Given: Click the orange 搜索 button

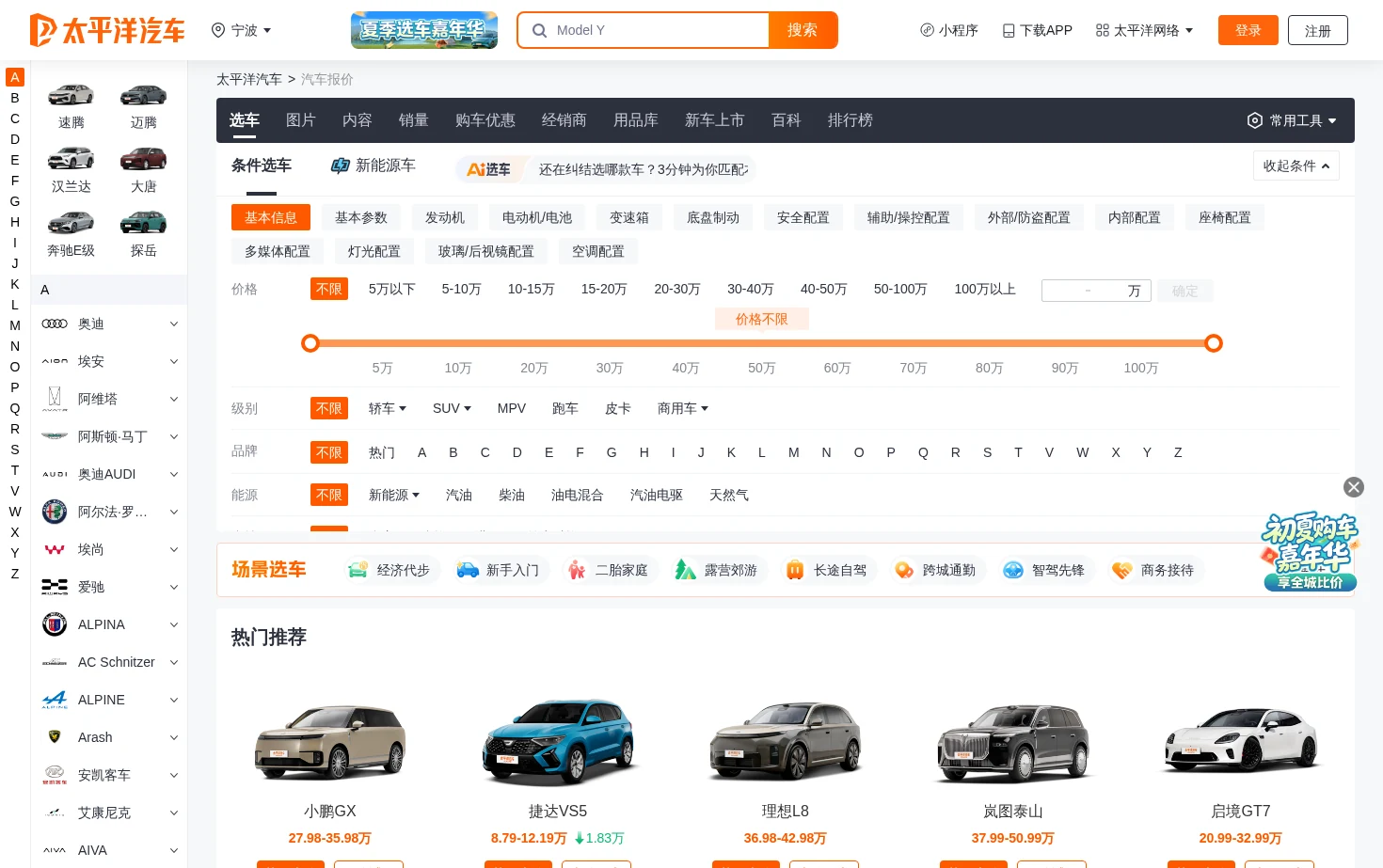Looking at the screenshot, I should tap(803, 30).
